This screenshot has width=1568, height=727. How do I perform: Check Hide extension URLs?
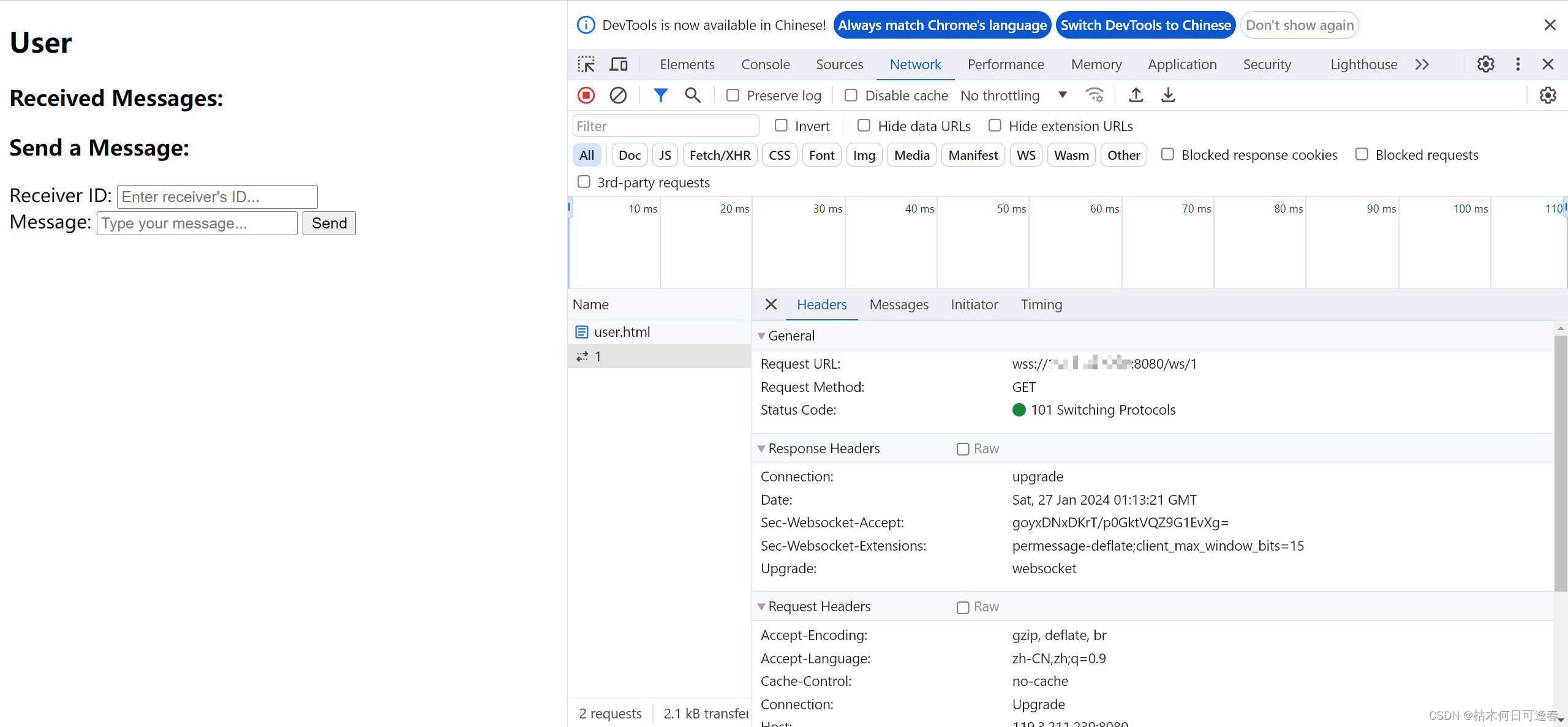995,126
